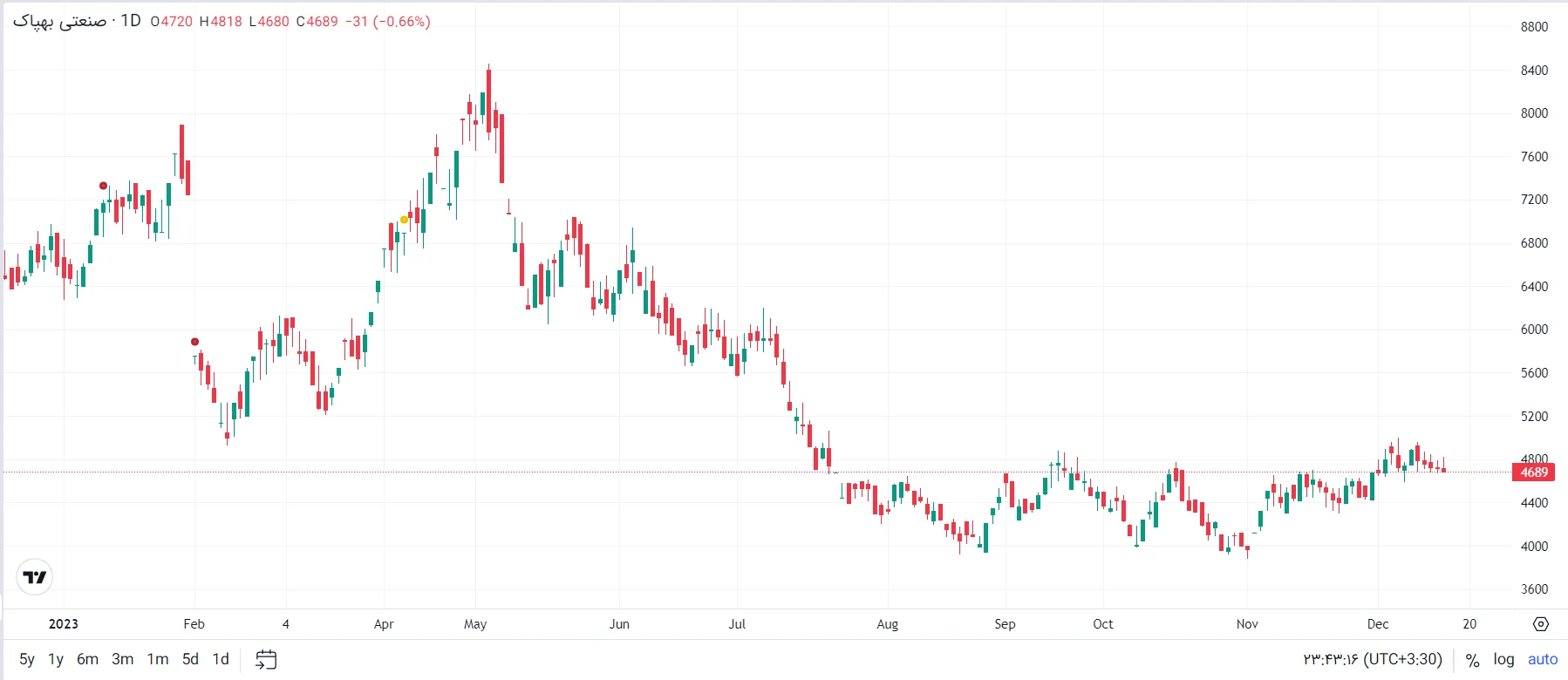The height and width of the screenshot is (680, 1568).
Task: Click the 20 date axis label
Action: point(1469,624)
